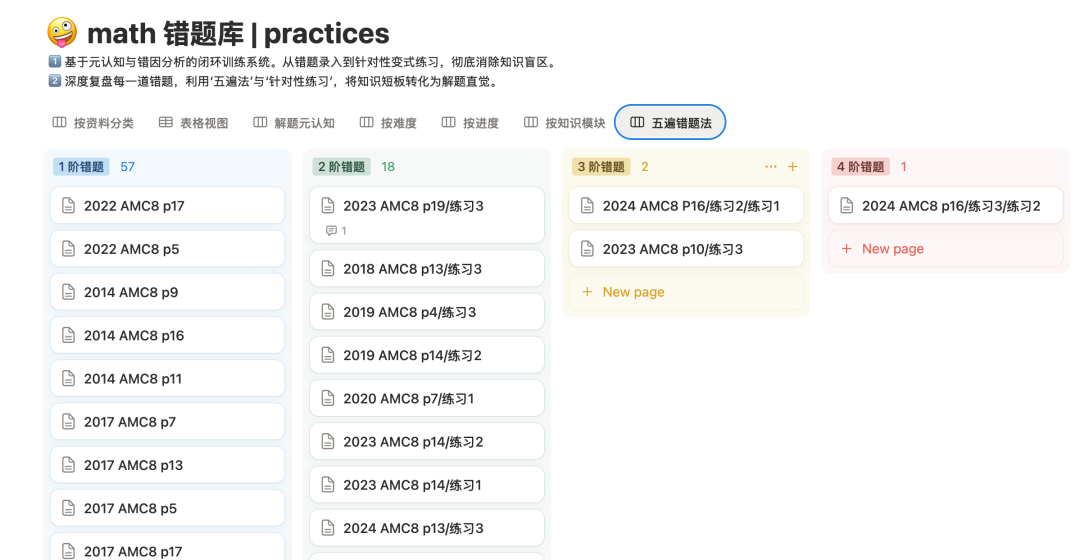Click the page icon of 2024 AMC8 P16/练习2/练习1

pos(587,205)
